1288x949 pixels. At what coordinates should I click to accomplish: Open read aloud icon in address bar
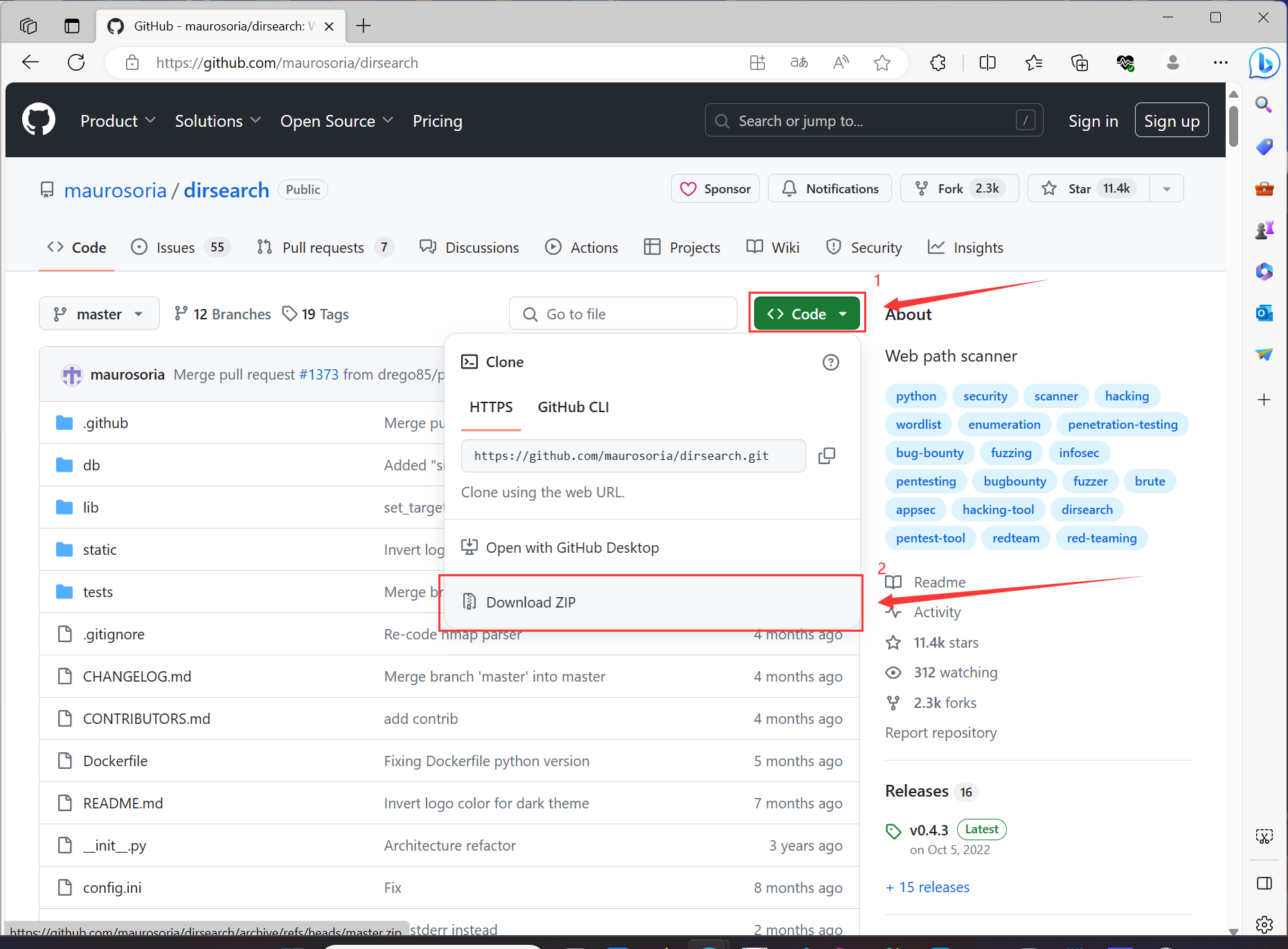pos(841,63)
